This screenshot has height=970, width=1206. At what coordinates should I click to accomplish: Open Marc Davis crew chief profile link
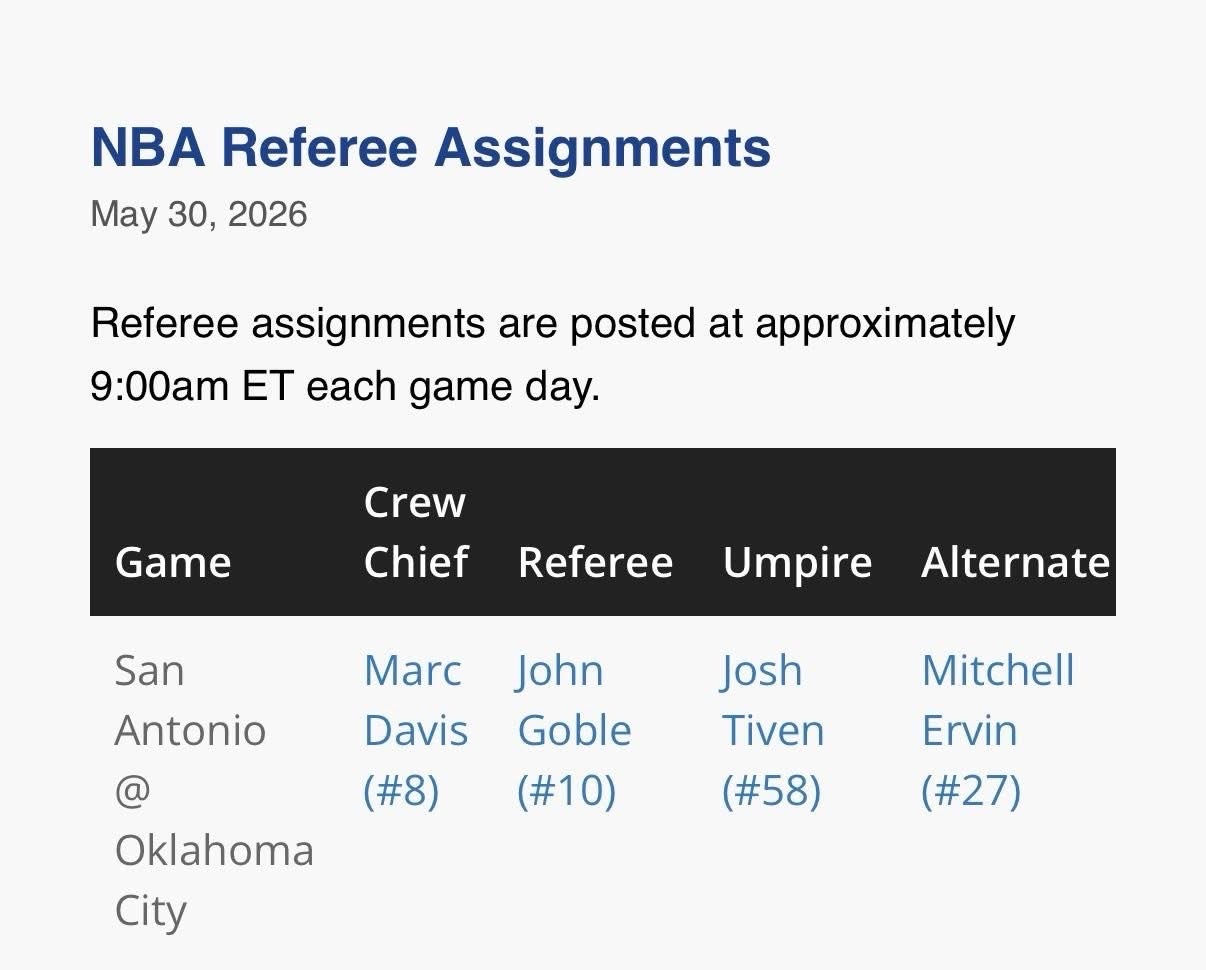tap(416, 730)
